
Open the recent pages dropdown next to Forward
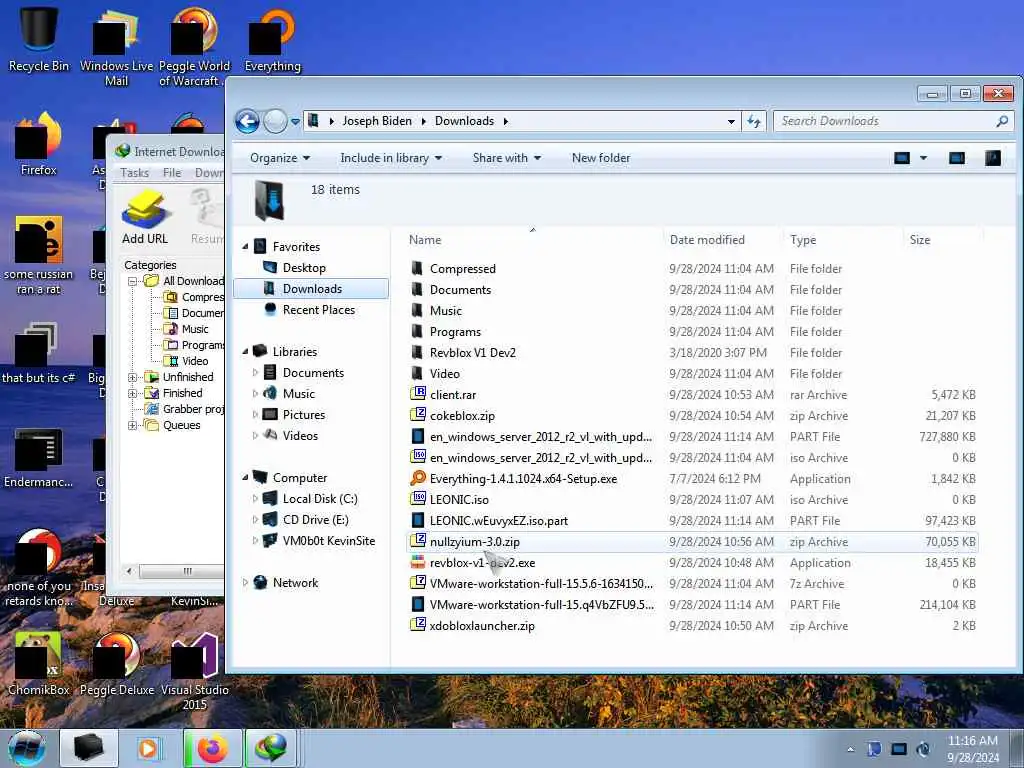tap(295, 121)
